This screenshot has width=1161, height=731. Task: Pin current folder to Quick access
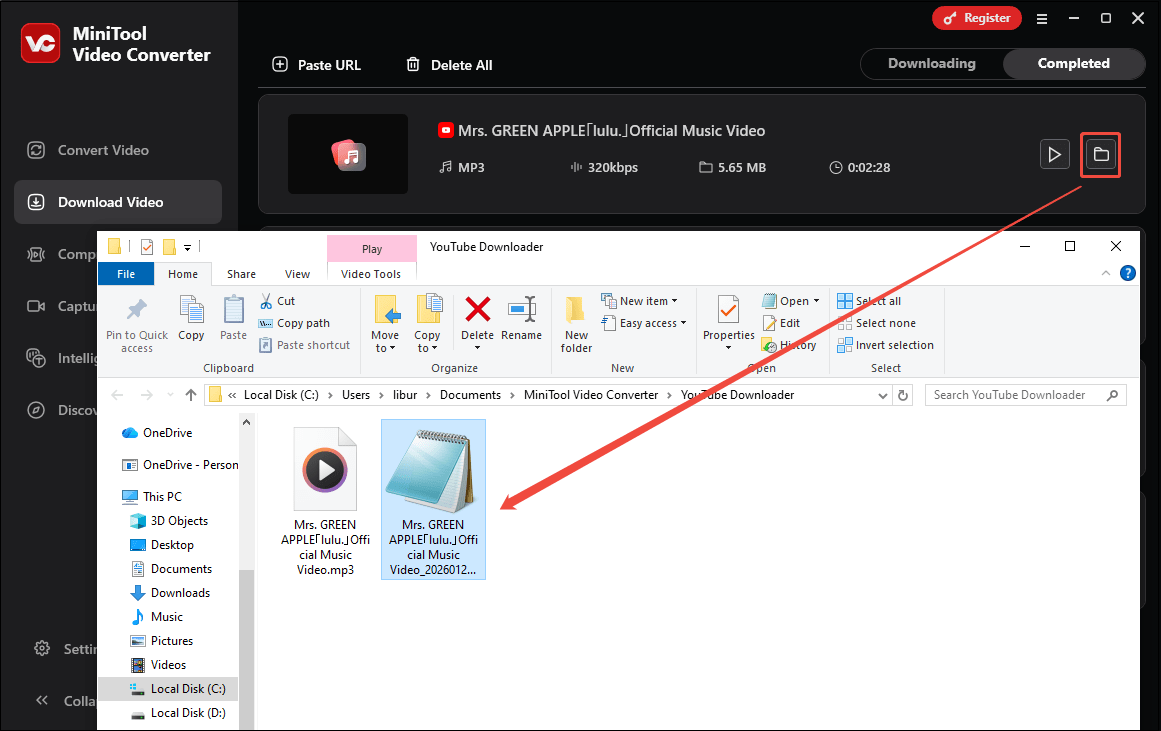pos(136,320)
